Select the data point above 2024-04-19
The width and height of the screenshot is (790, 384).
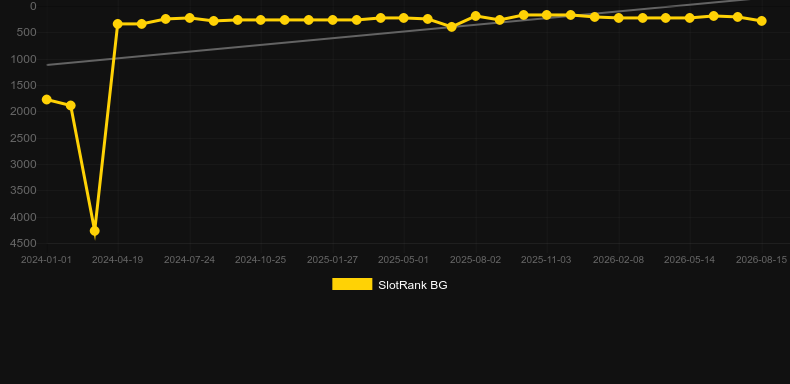[118, 24]
